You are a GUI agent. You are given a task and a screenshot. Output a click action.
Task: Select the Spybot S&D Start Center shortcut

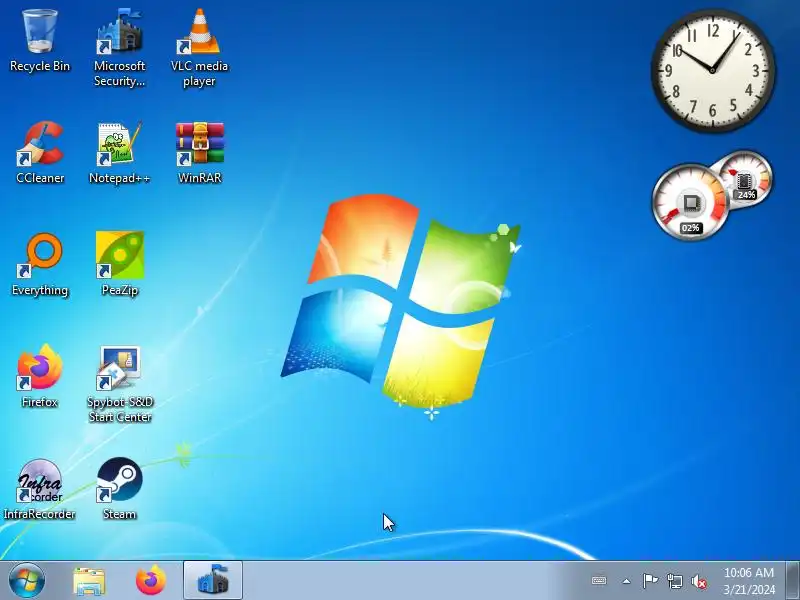pos(119,384)
